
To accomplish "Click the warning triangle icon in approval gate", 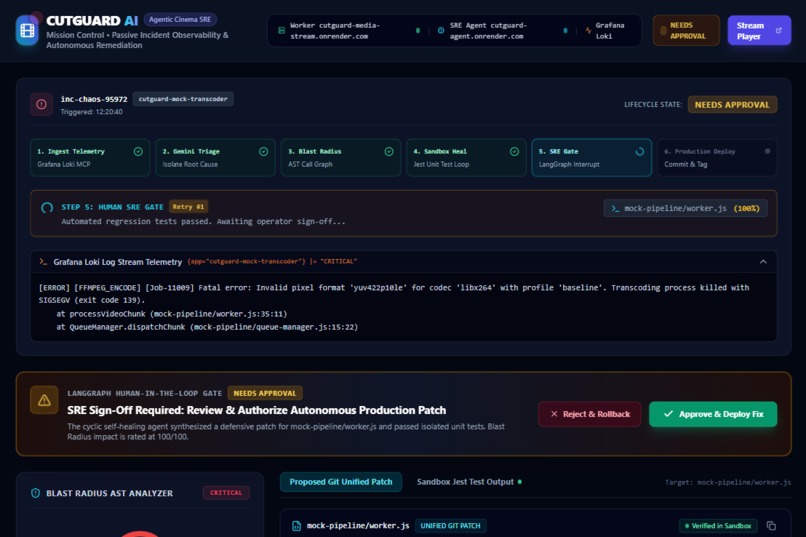I will (44, 400).
